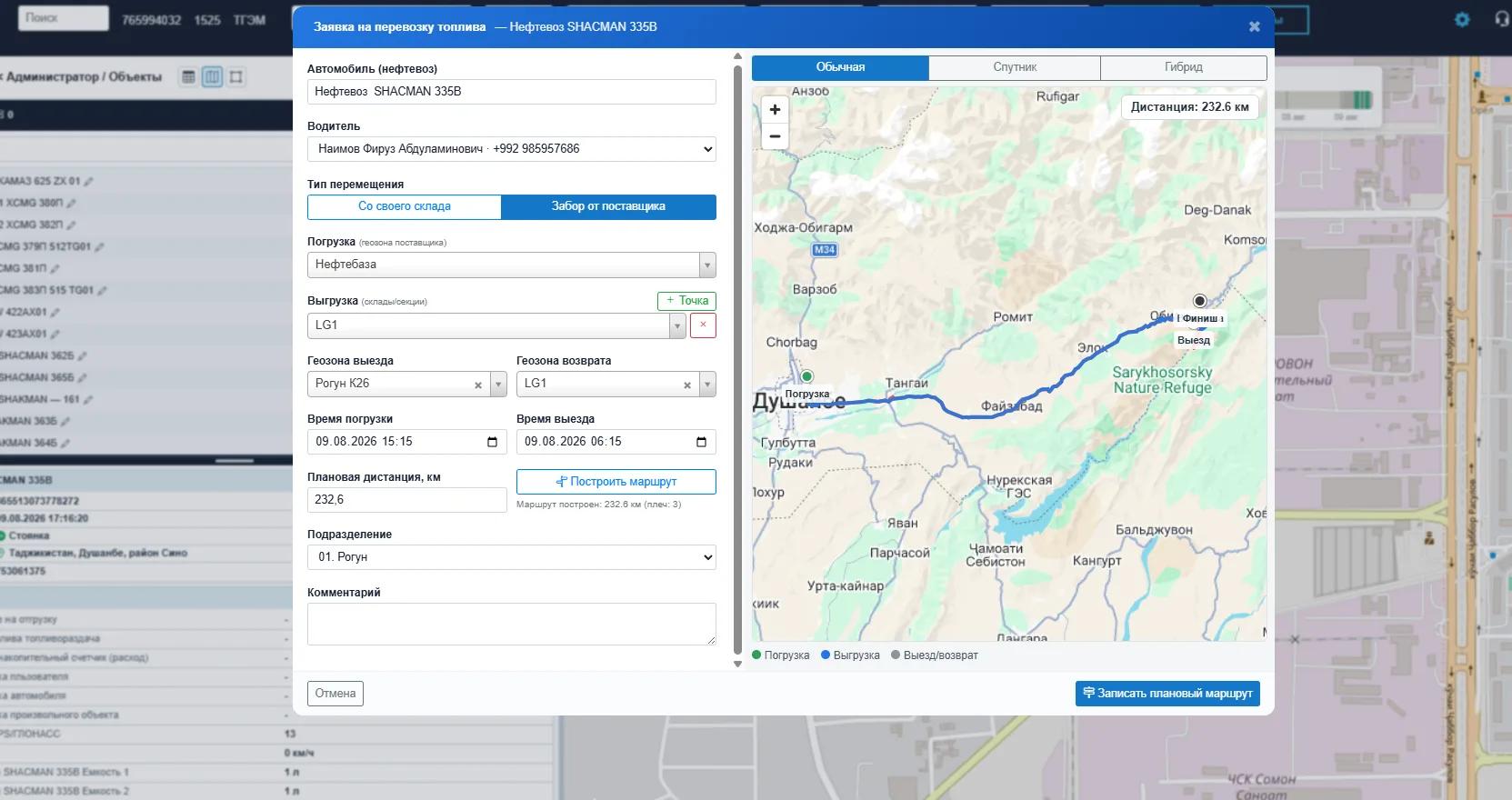Click the Дистанция: 232.6 км label on the map
The image size is (1512, 800).
pos(1190,107)
